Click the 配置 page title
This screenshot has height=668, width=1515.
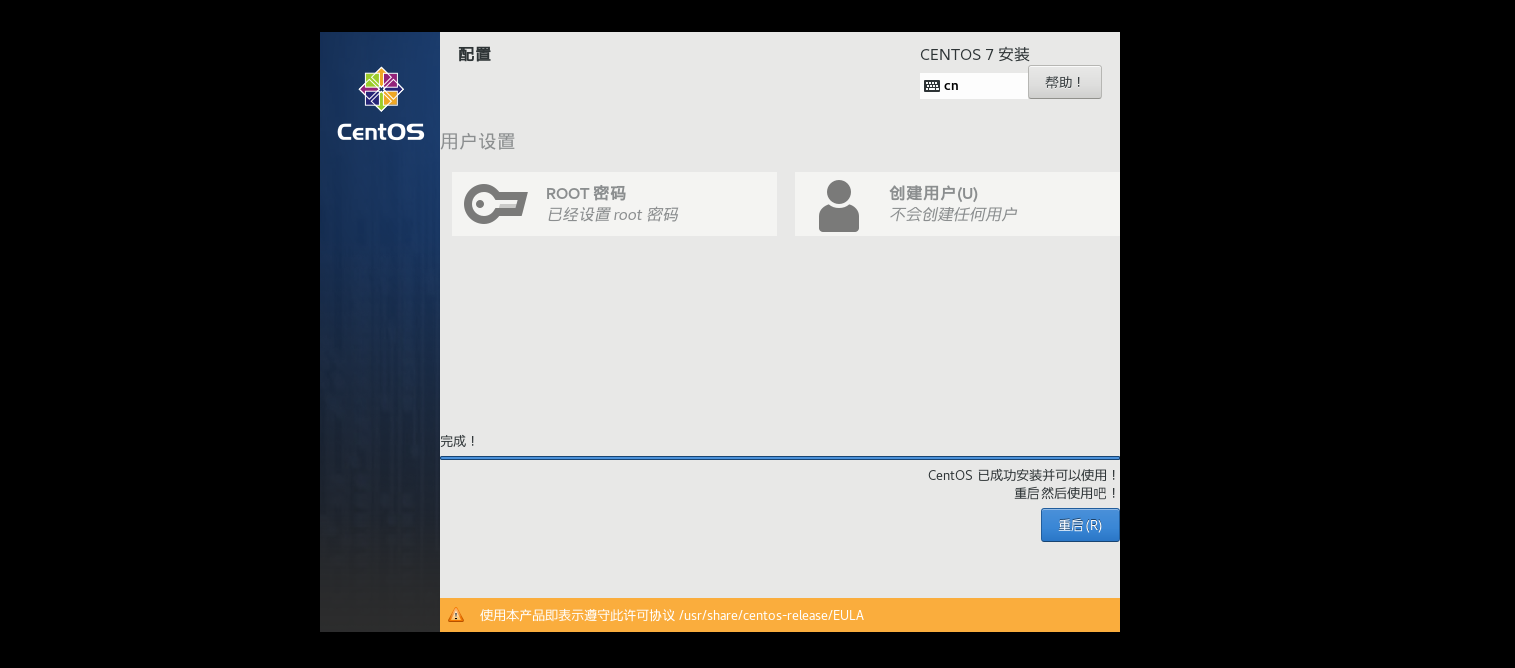click(475, 54)
